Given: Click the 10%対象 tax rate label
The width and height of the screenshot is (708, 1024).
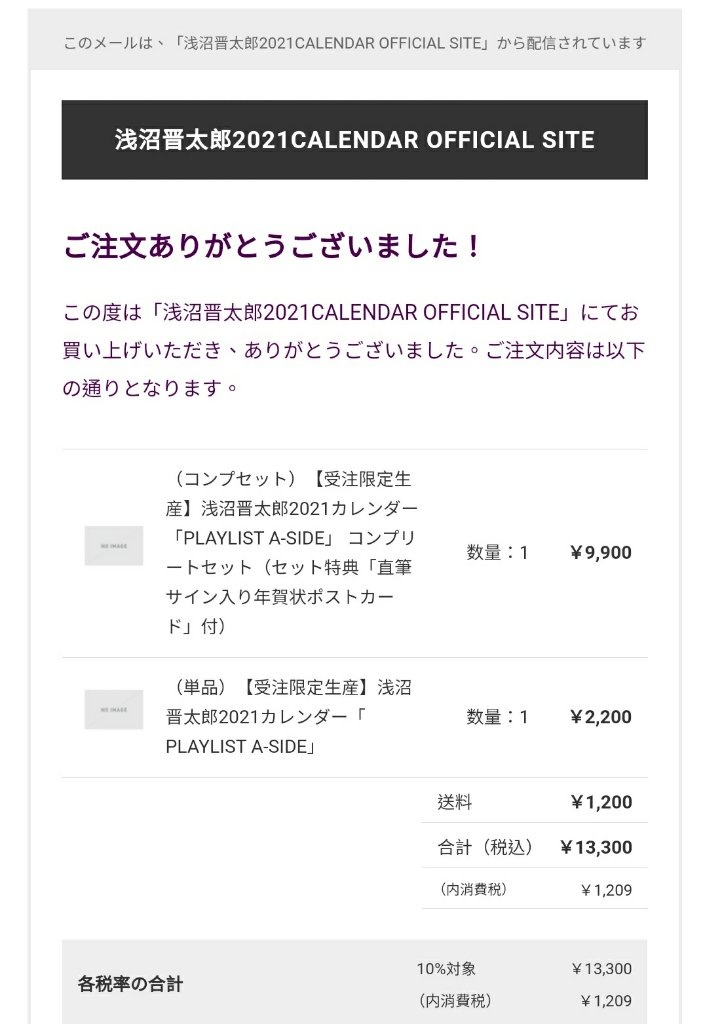Looking at the screenshot, I should point(446,968).
